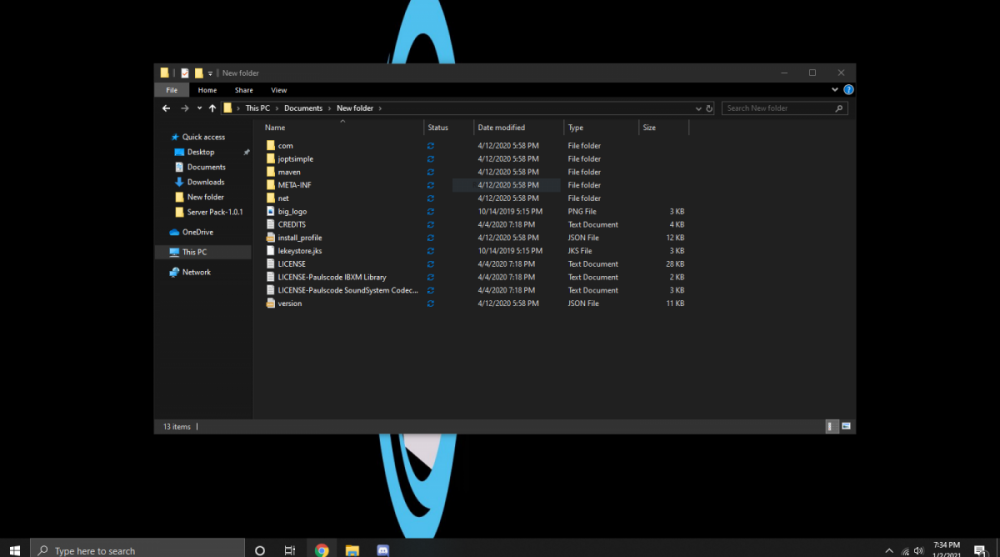Click the sync status icon for maven
This screenshot has height=557, width=1000.
tap(430, 172)
